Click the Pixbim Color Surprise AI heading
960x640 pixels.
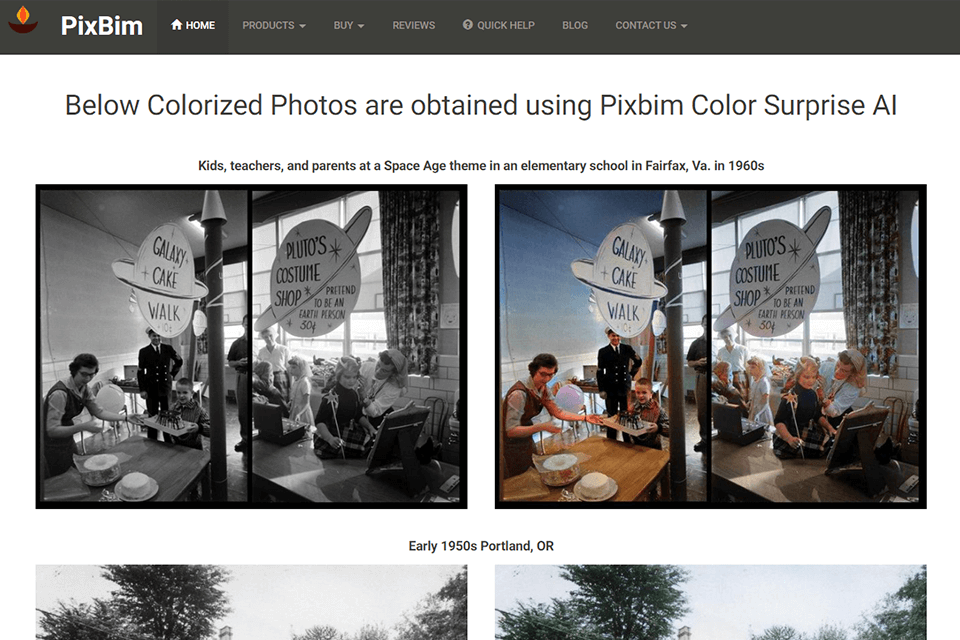[x=481, y=105]
